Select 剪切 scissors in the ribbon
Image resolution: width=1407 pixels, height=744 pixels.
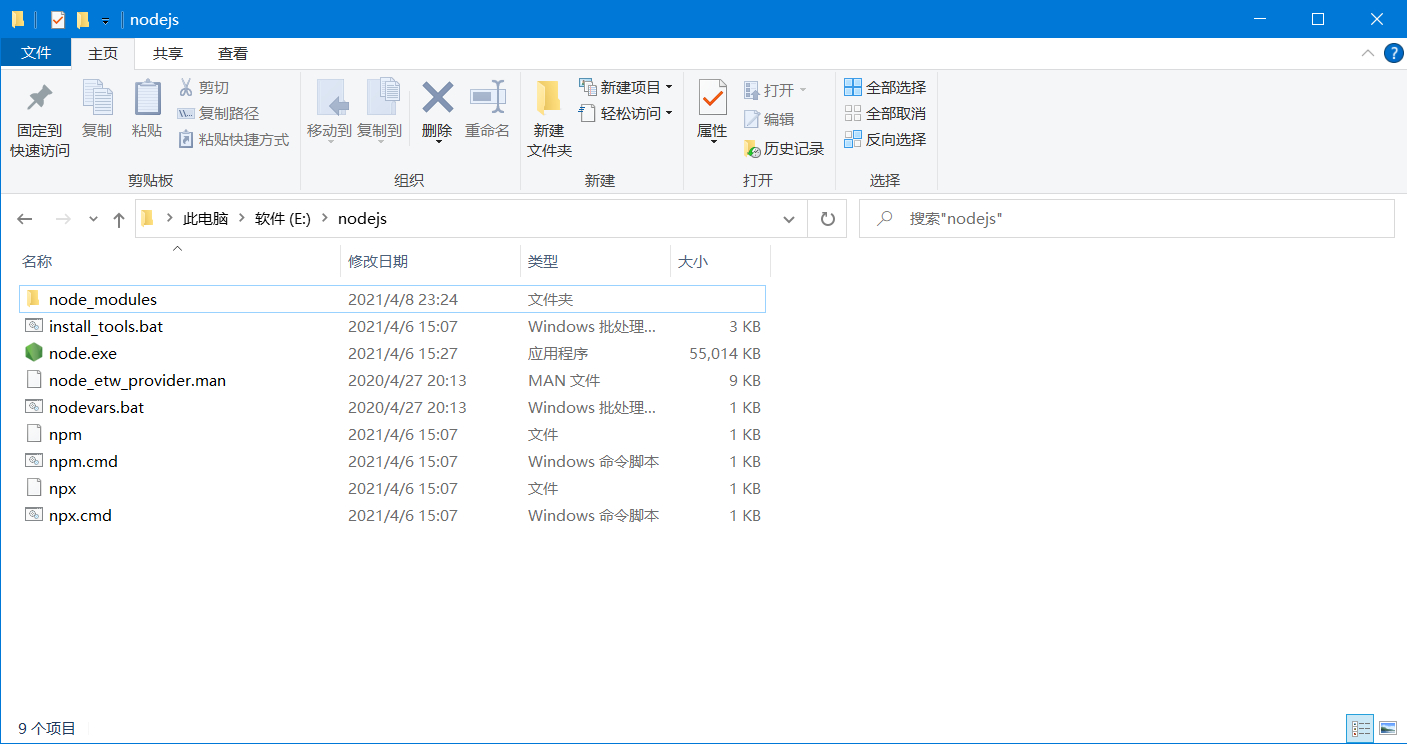(204, 88)
